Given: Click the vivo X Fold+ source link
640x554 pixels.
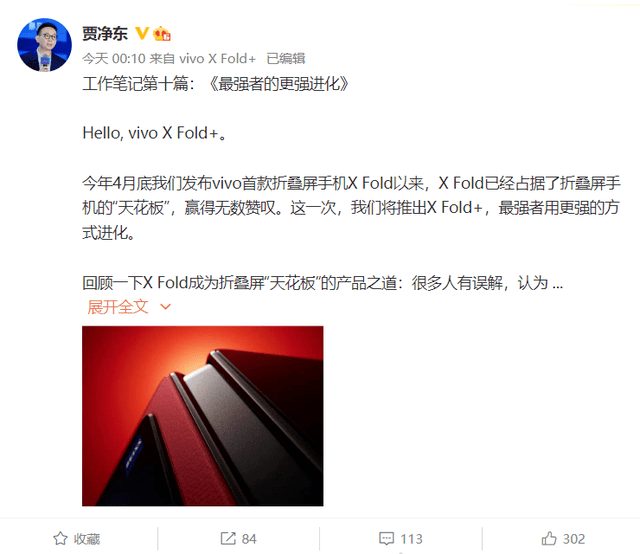Looking at the screenshot, I should click(218, 59).
